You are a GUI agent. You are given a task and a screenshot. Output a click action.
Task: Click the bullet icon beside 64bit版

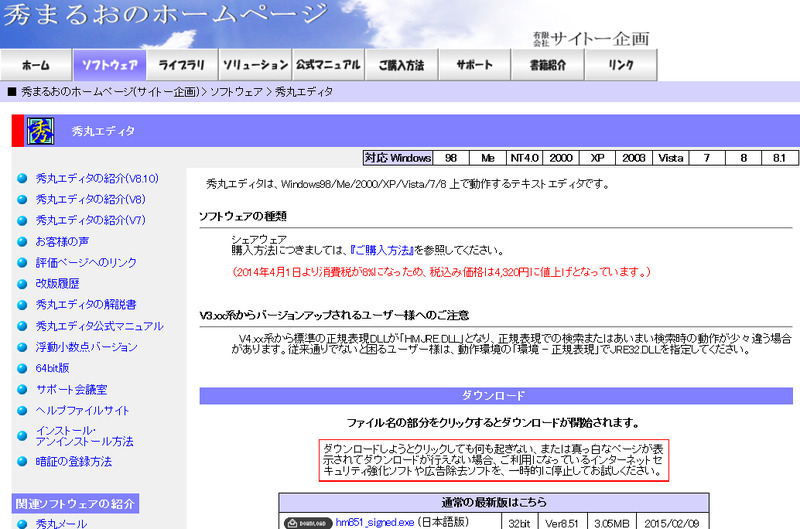22,367
